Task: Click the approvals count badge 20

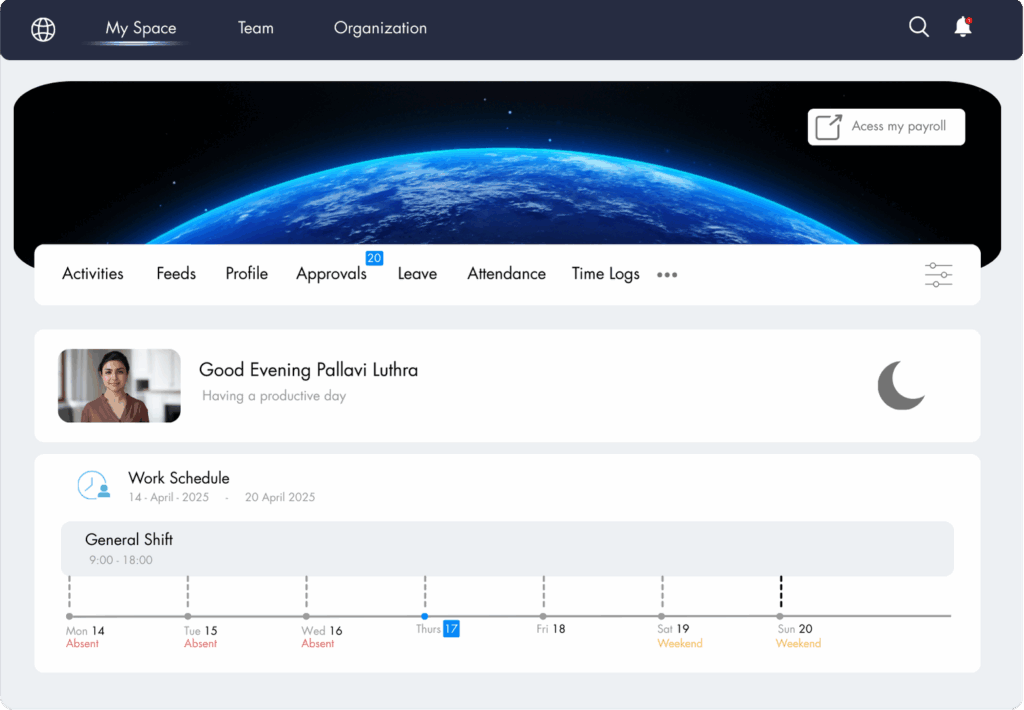Action: pos(374,258)
